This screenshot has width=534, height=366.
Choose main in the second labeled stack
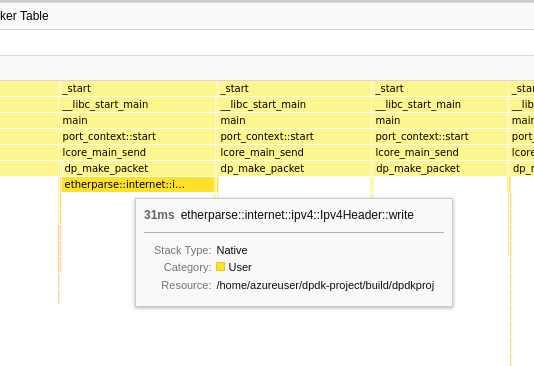[294, 120]
